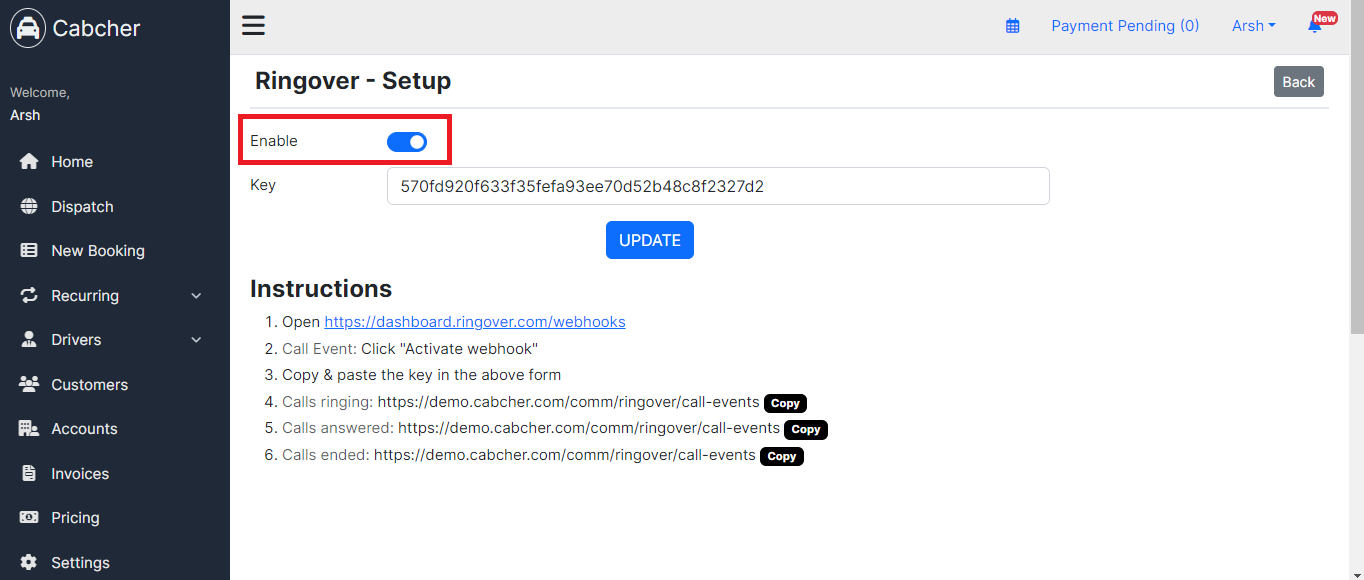Disable the Ringover Enable switch

point(407,142)
